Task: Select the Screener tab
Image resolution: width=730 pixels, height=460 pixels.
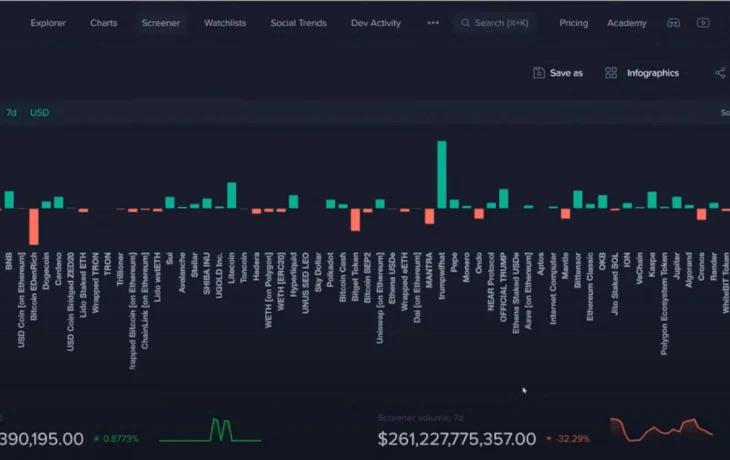Action: click(161, 23)
